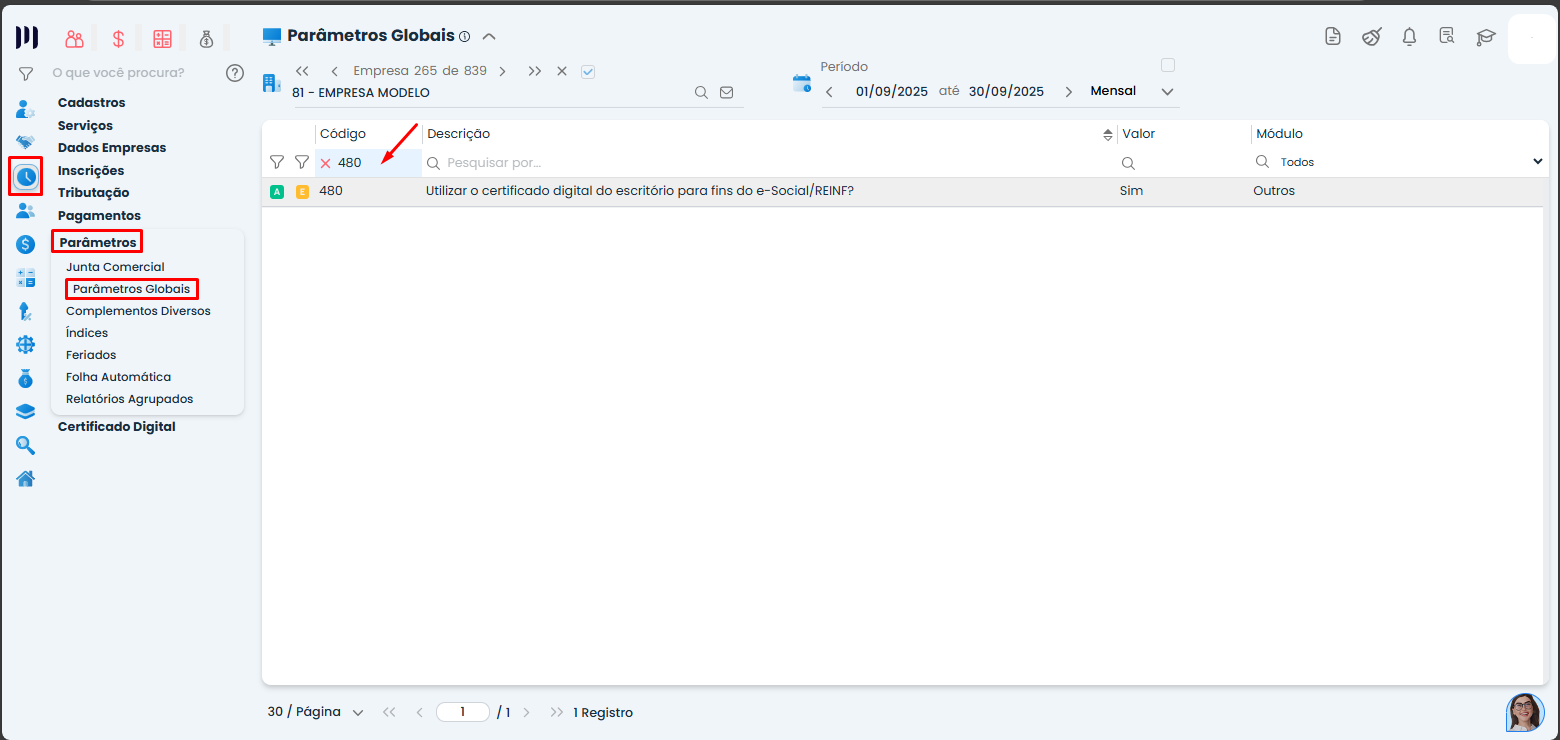Click the second funnel icon in table filter row
This screenshot has width=1560, height=740.
pyautogui.click(x=301, y=162)
